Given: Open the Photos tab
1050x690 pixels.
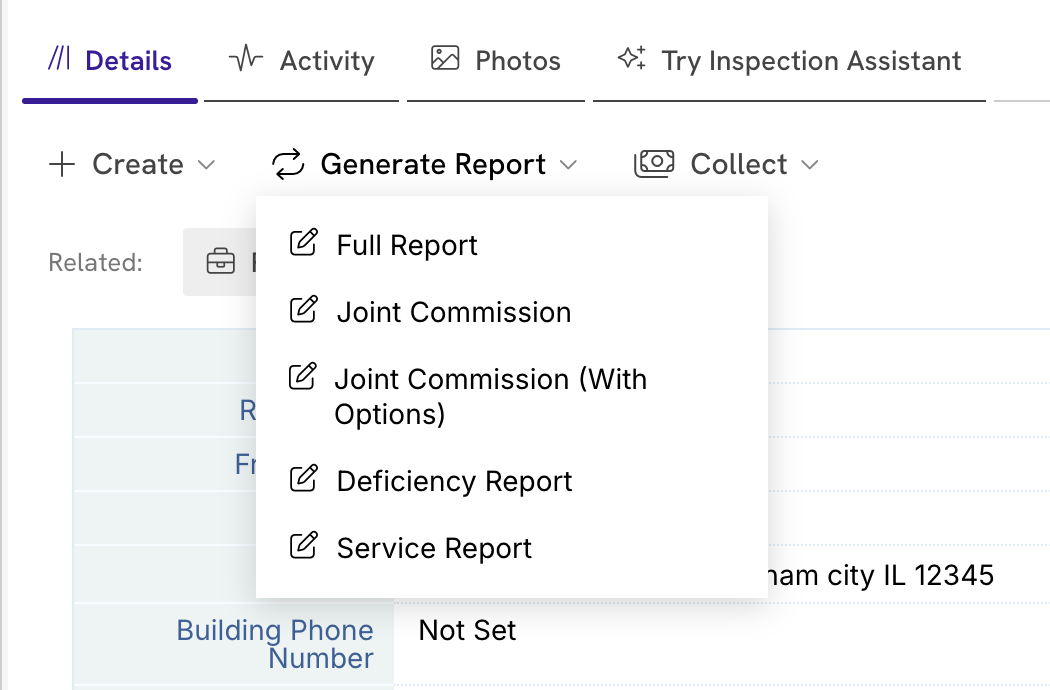Looking at the screenshot, I should point(496,61).
